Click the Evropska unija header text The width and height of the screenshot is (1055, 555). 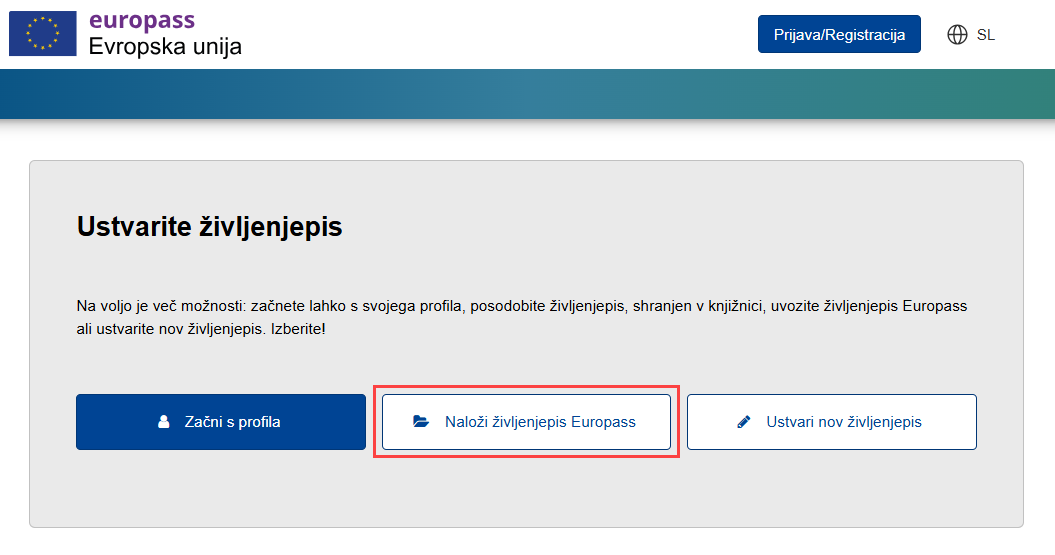165,46
